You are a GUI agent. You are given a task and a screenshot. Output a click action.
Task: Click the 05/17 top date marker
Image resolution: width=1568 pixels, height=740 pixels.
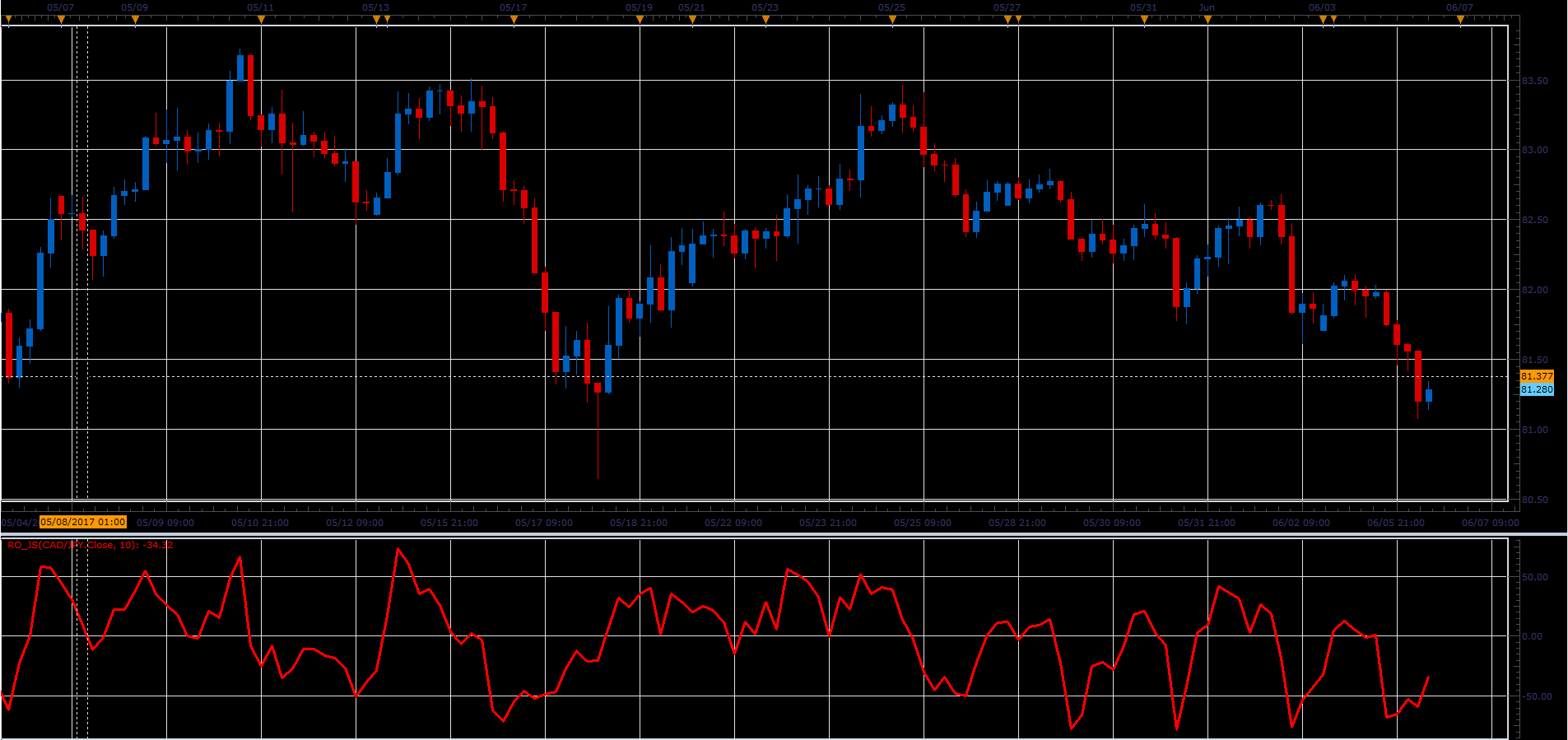tap(513, 7)
